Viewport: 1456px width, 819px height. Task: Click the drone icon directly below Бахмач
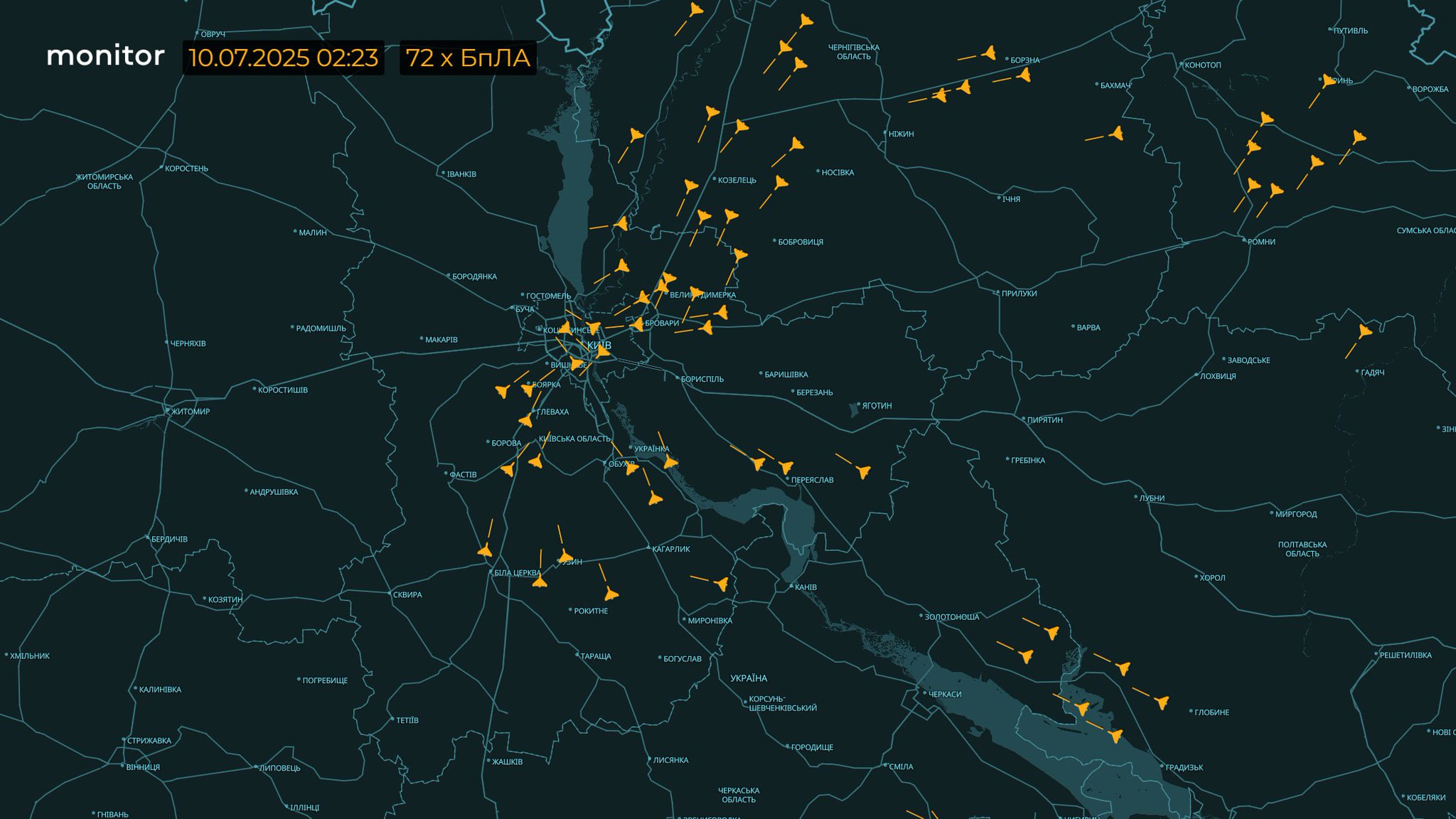pyautogui.click(x=1116, y=134)
